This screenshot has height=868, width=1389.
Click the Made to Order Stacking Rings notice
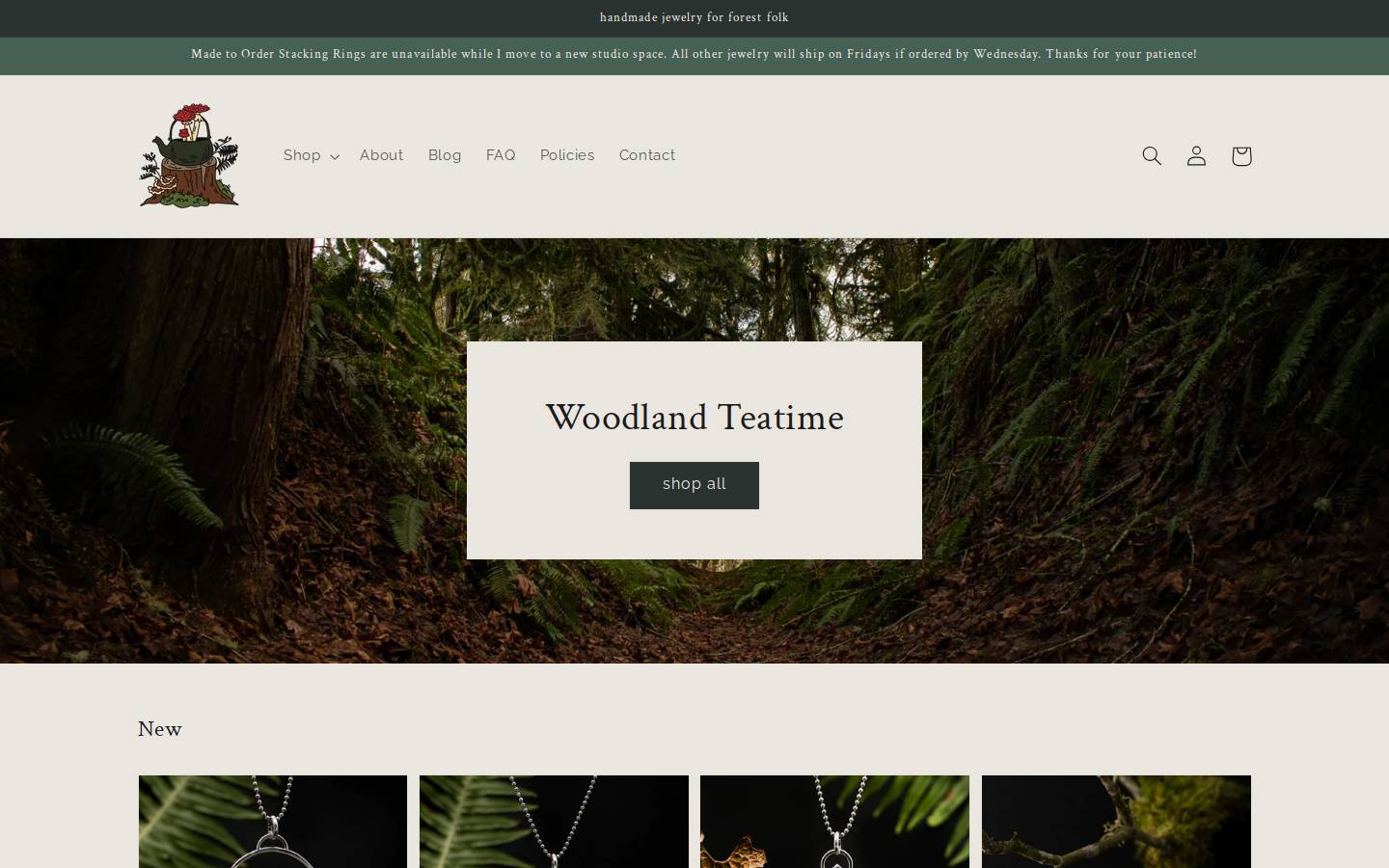694,54
